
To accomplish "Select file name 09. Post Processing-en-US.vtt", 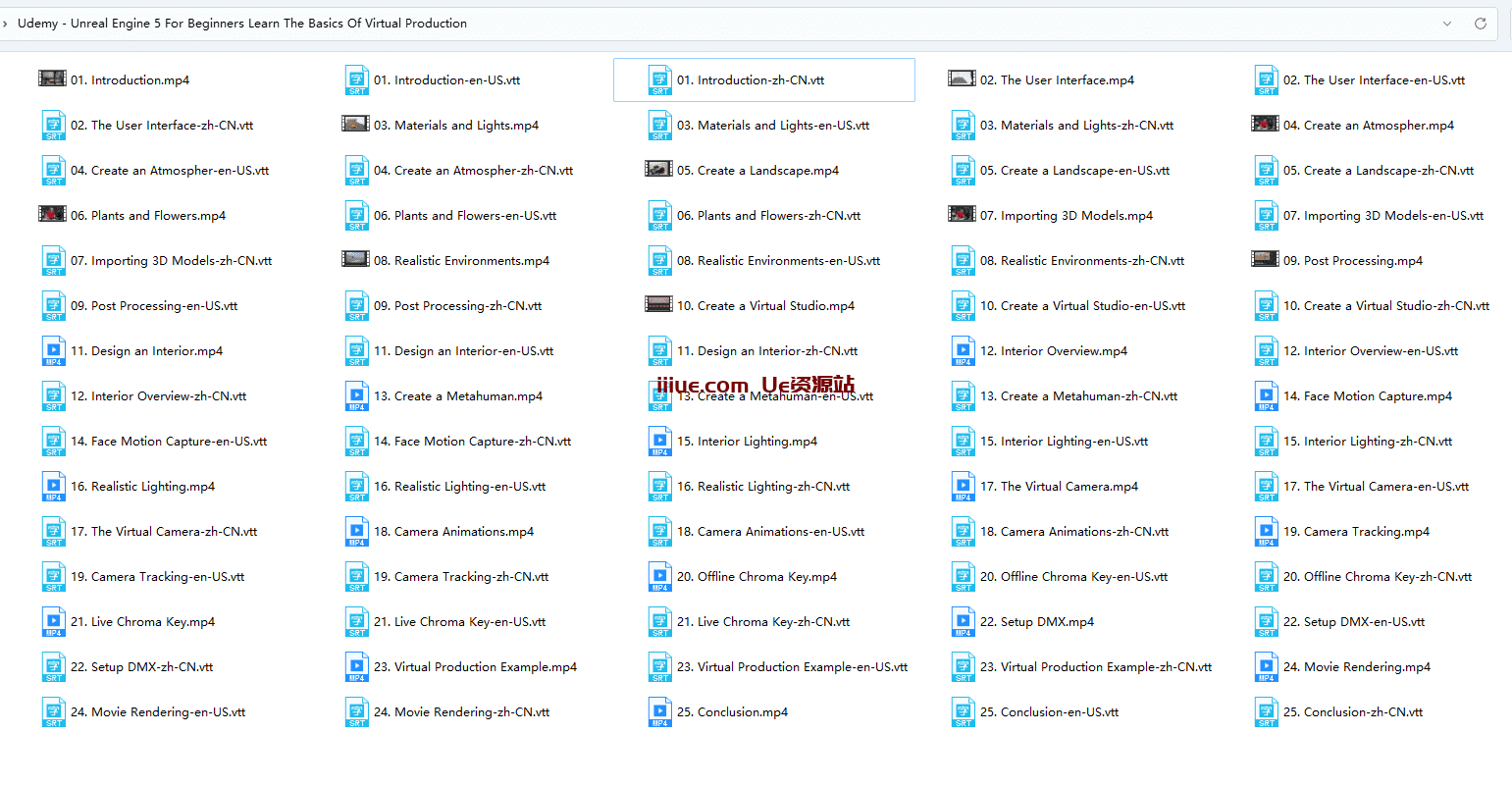I will pos(154,306).
